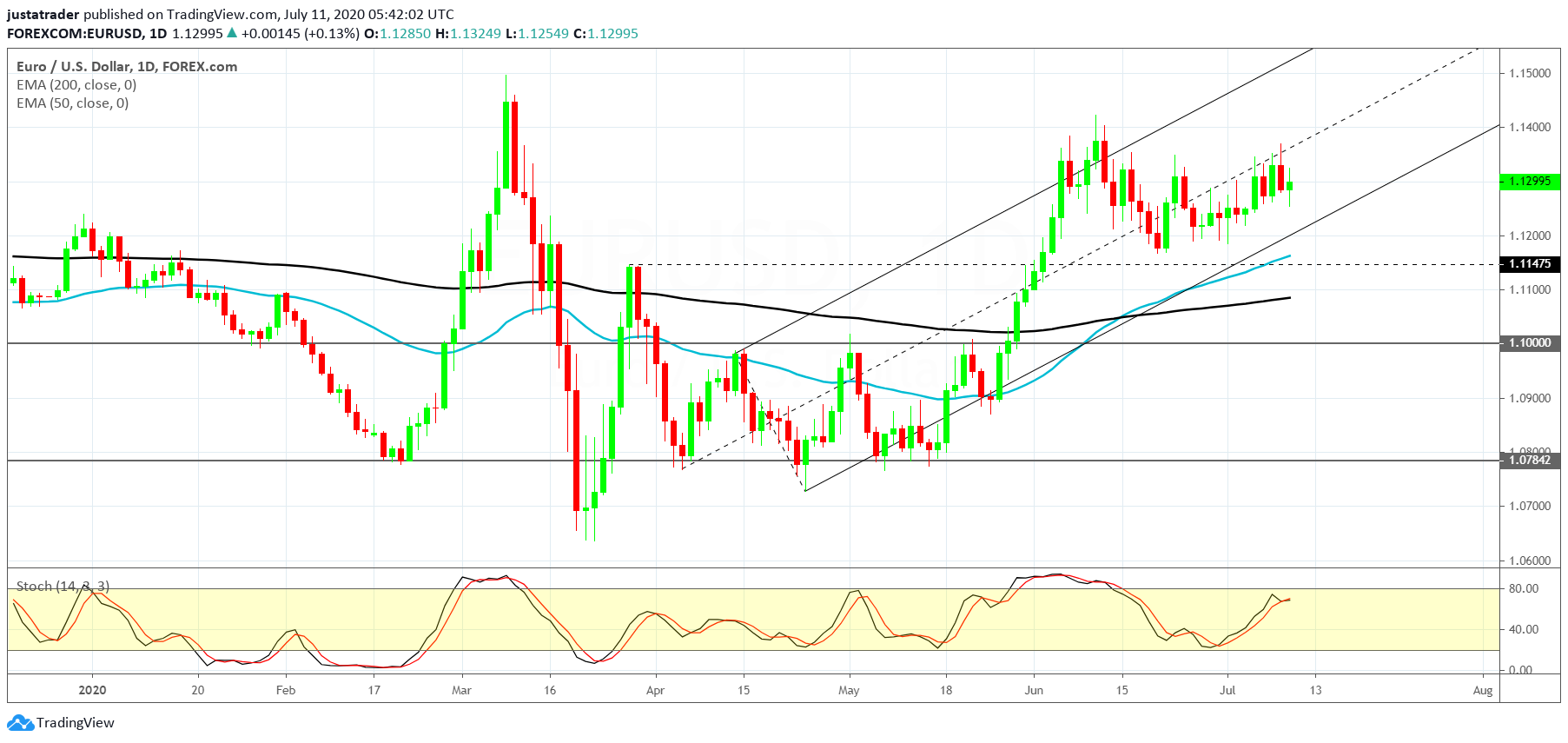The height and width of the screenshot is (743, 1568).
Task: Click the justatrader author name
Action: 43,14
